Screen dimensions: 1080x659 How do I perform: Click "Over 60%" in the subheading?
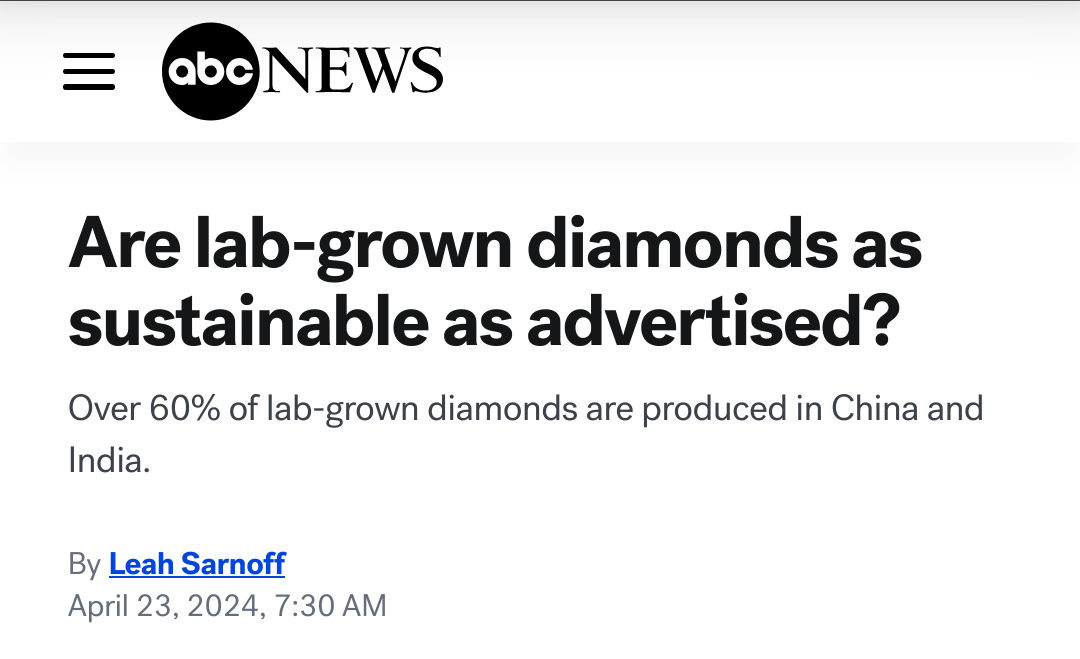point(144,408)
